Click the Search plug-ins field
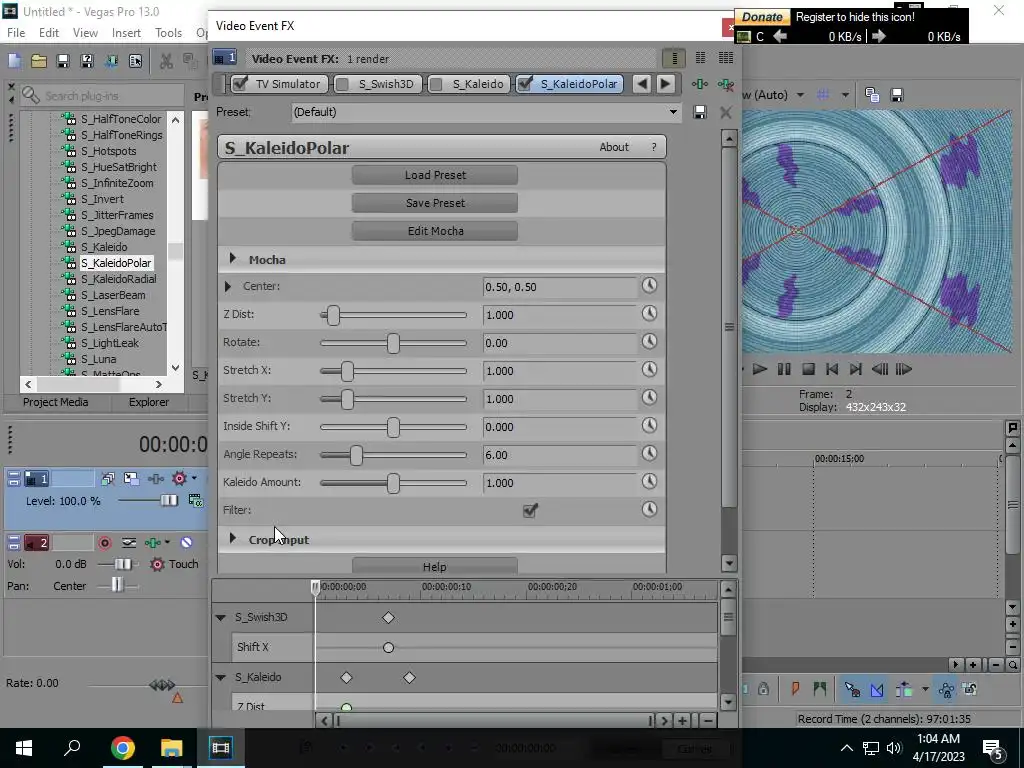This screenshot has height=768, width=1024. click(103, 96)
